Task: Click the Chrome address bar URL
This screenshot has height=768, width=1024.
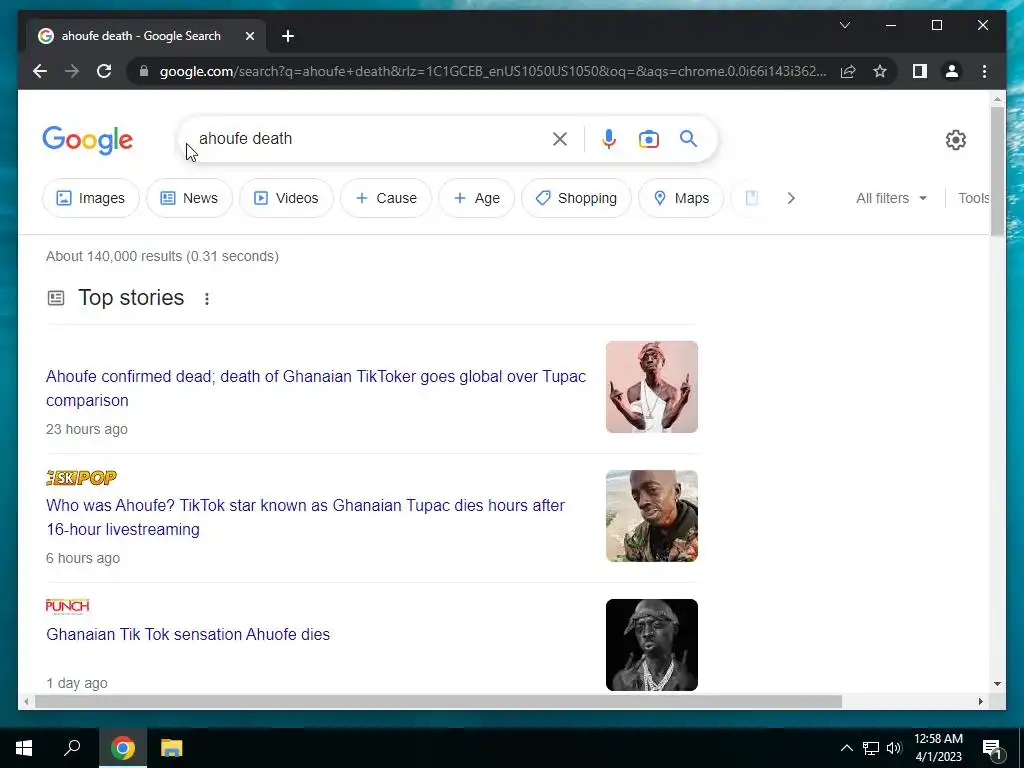Action: click(x=493, y=71)
